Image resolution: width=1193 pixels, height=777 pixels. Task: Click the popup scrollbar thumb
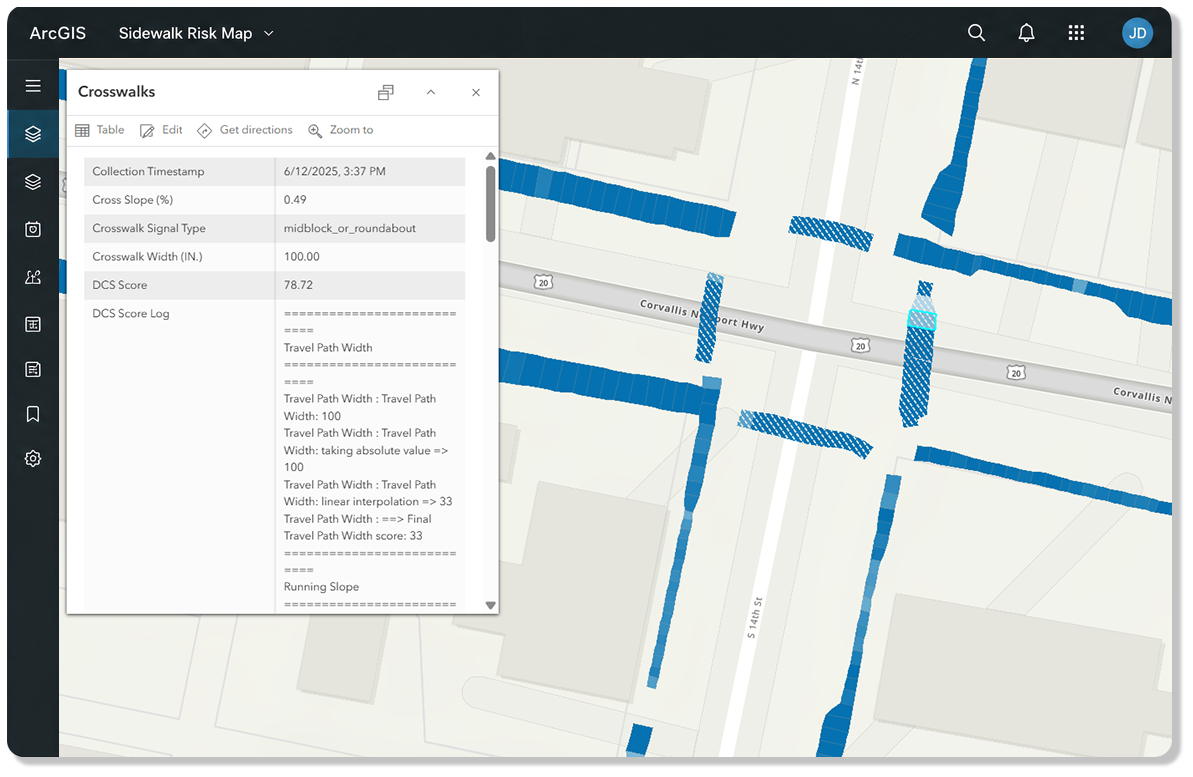click(491, 203)
